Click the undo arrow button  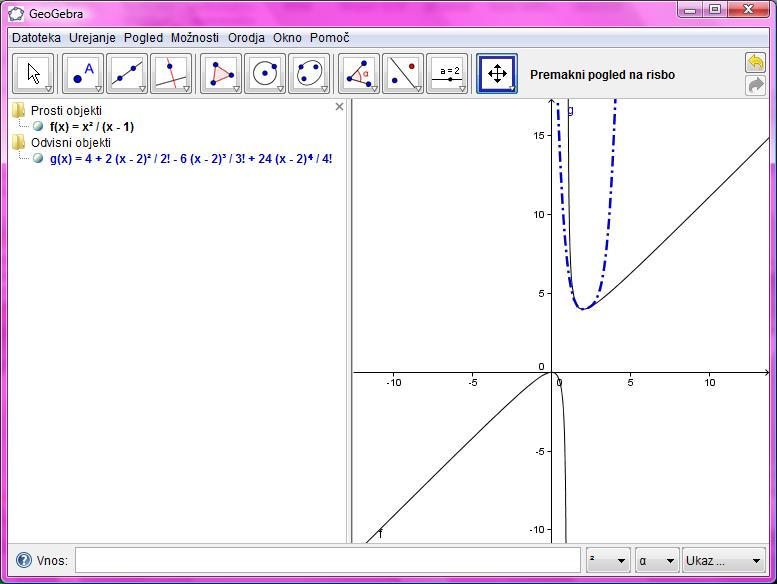755,63
